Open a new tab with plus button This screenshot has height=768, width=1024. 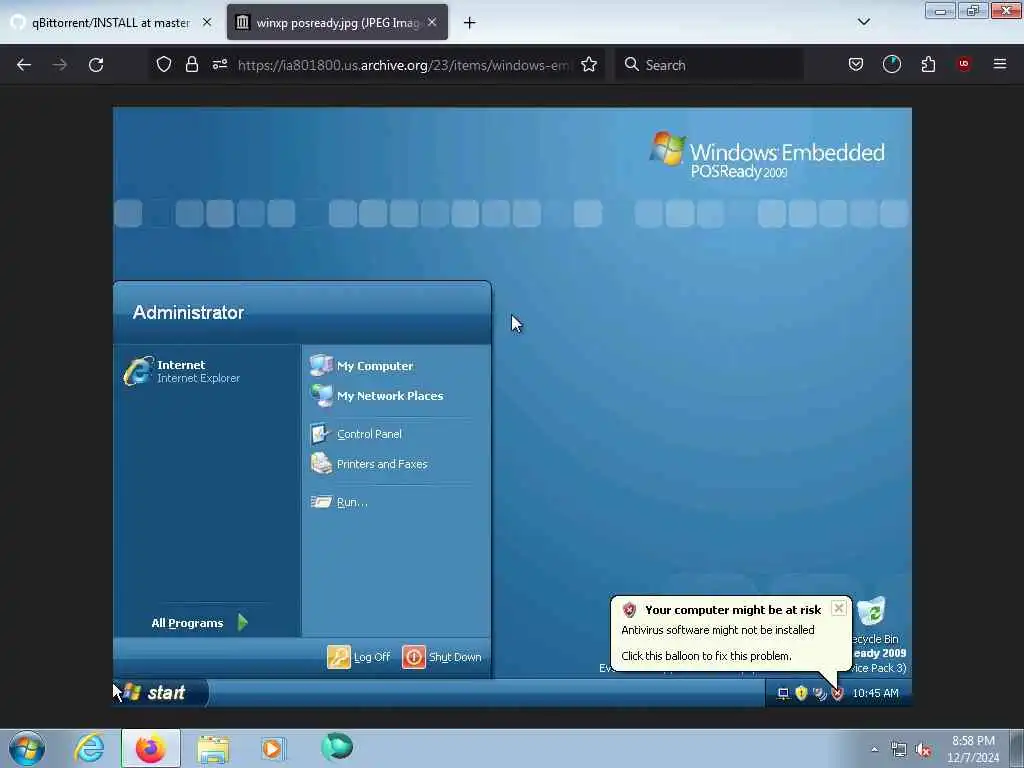click(x=469, y=23)
